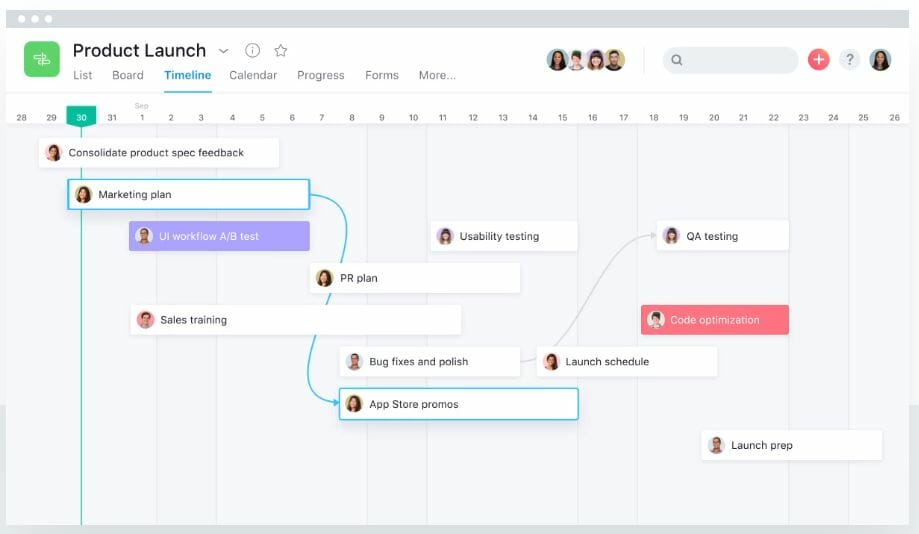Expand the Product Launch title dropdown arrow

223,51
